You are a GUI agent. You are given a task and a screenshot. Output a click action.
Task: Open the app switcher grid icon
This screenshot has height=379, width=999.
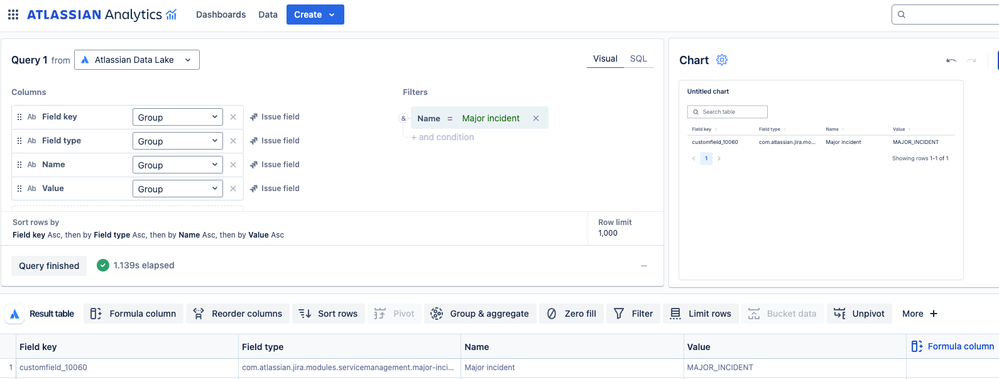click(13, 15)
